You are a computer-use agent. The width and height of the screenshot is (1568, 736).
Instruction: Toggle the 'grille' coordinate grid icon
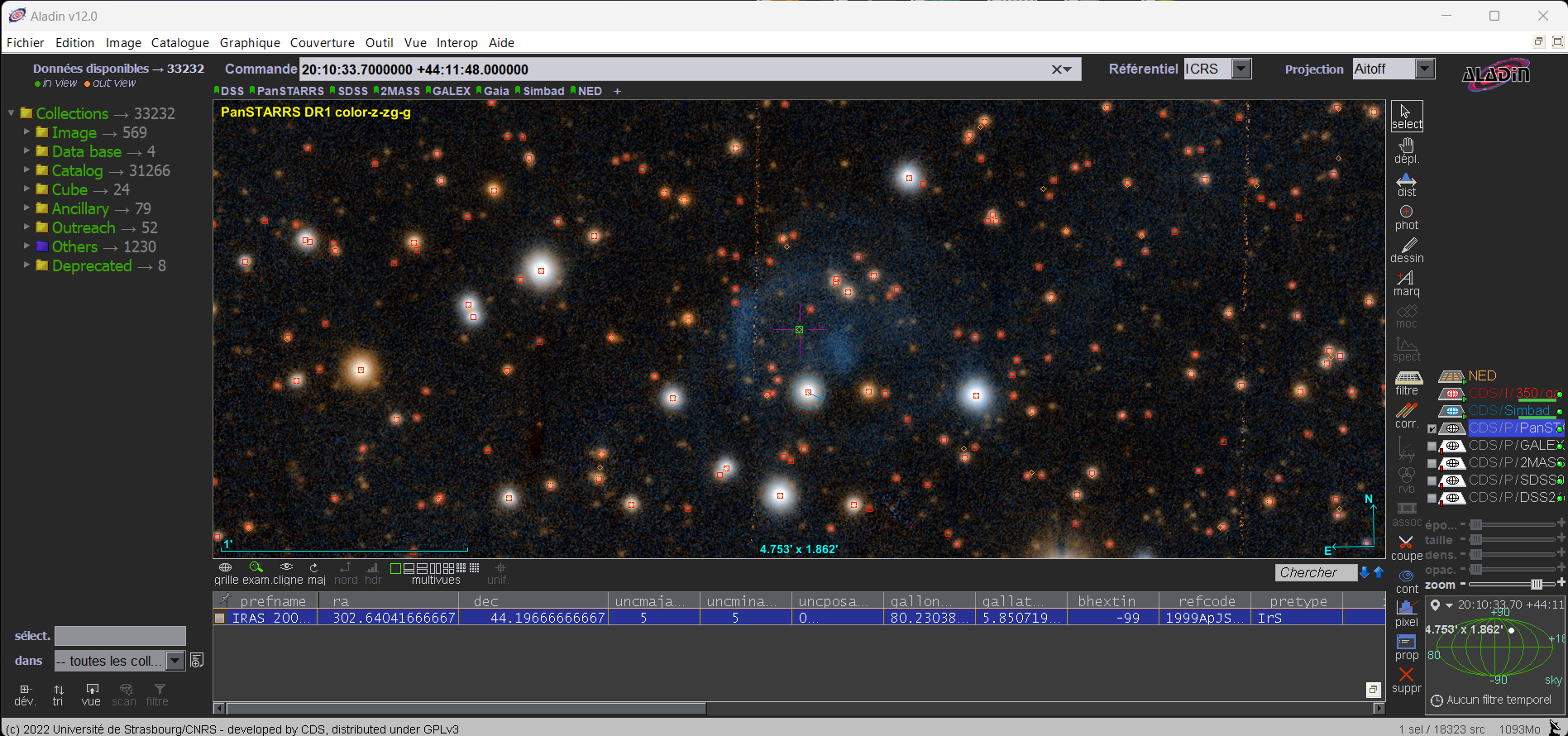pos(225,568)
